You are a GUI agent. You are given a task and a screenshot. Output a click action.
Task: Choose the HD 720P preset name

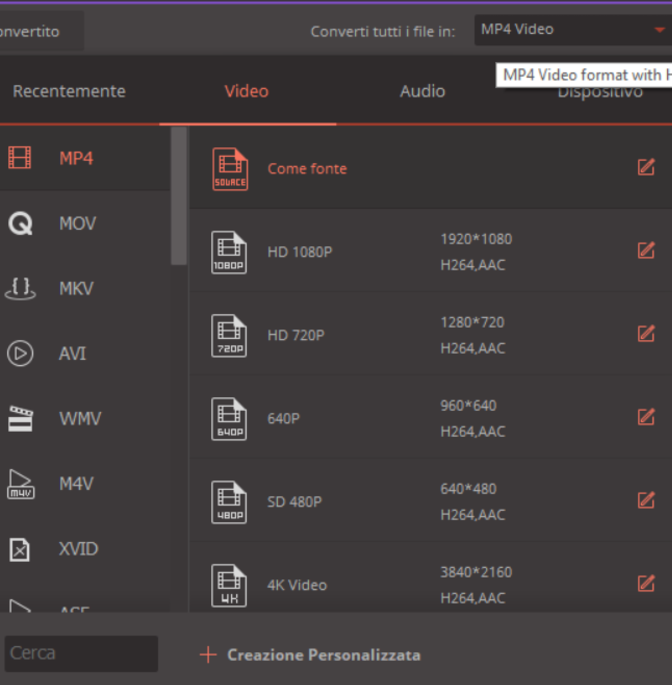[x=296, y=336]
